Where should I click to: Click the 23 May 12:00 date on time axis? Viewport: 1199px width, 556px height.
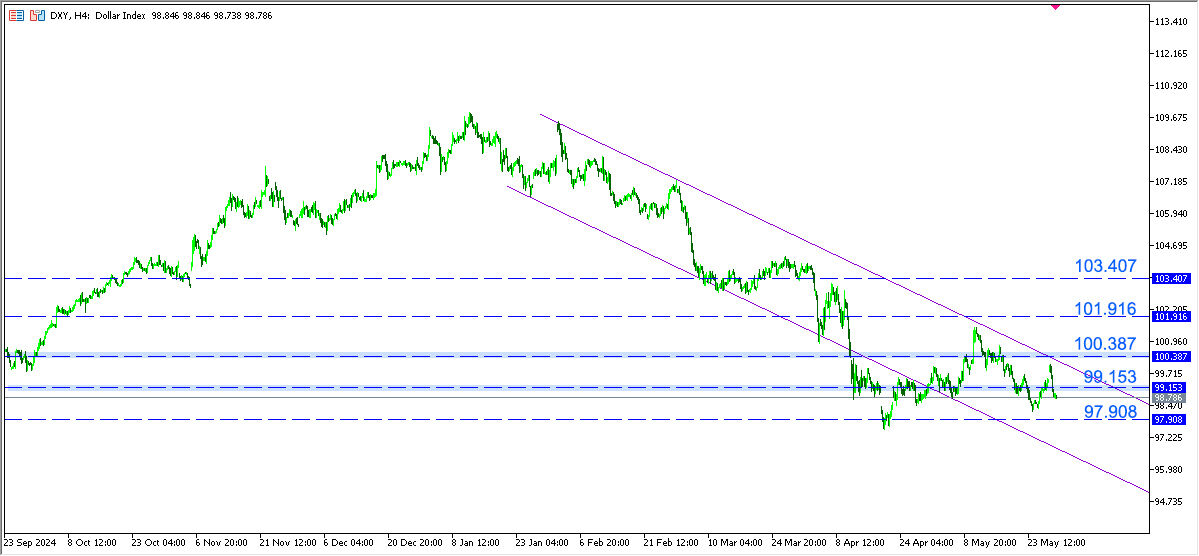pos(1057,544)
